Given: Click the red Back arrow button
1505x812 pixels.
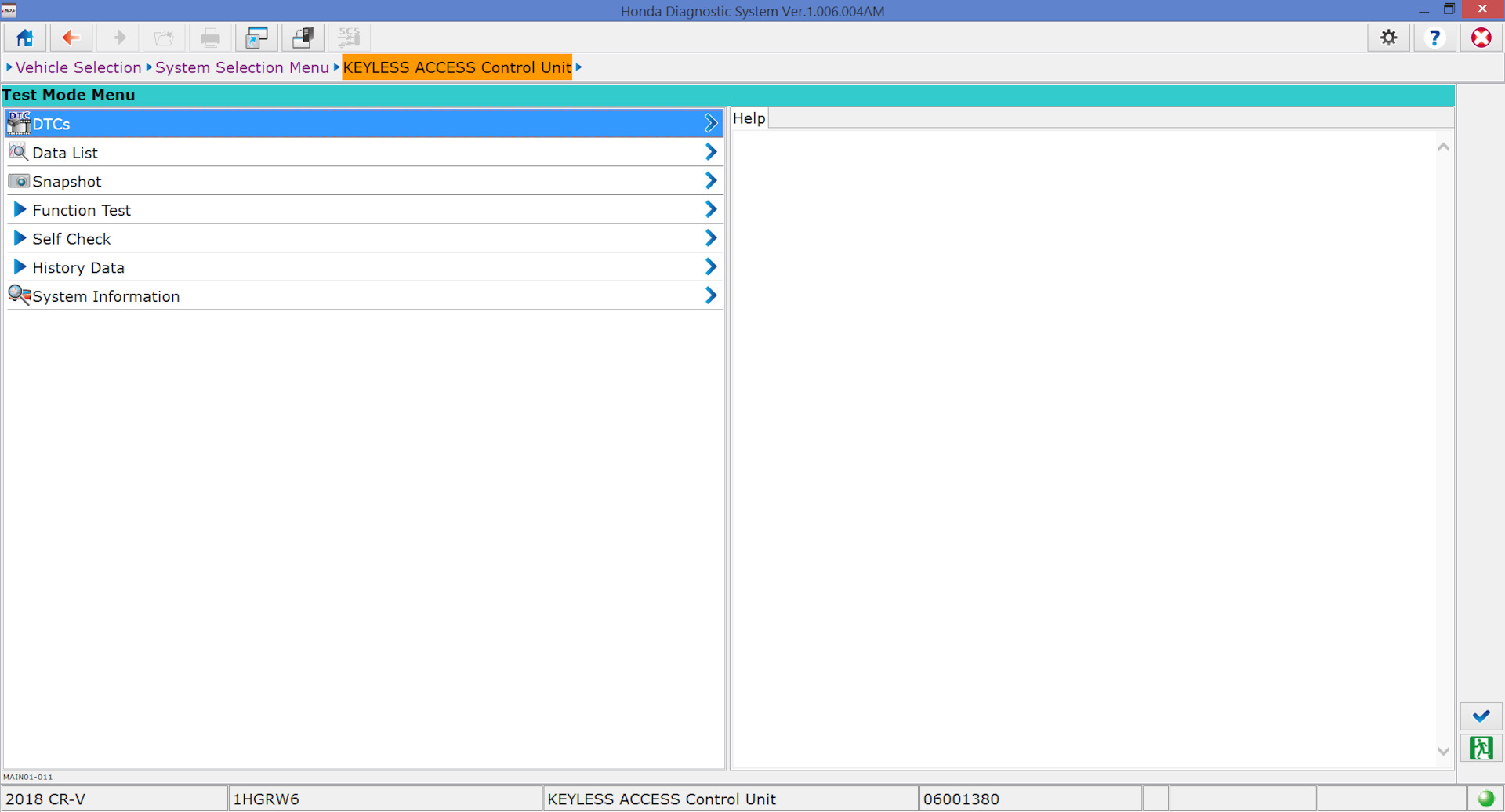Looking at the screenshot, I should [71, 38].
